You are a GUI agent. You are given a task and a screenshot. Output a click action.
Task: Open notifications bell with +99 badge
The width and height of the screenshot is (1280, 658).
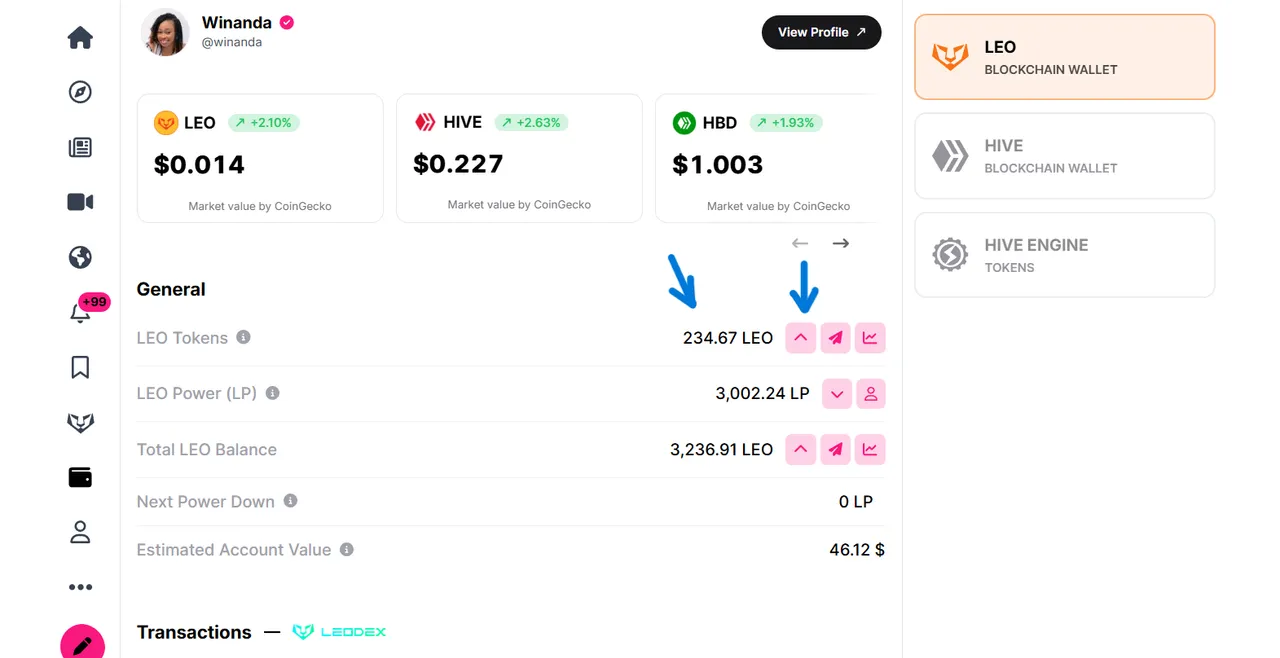[80, 312]
